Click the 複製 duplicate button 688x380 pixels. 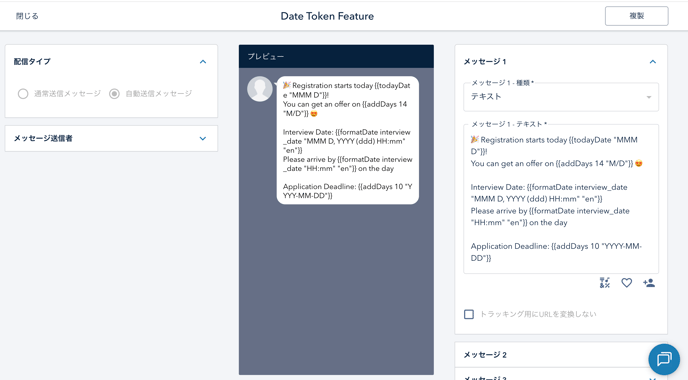click(x=636, y=16)
